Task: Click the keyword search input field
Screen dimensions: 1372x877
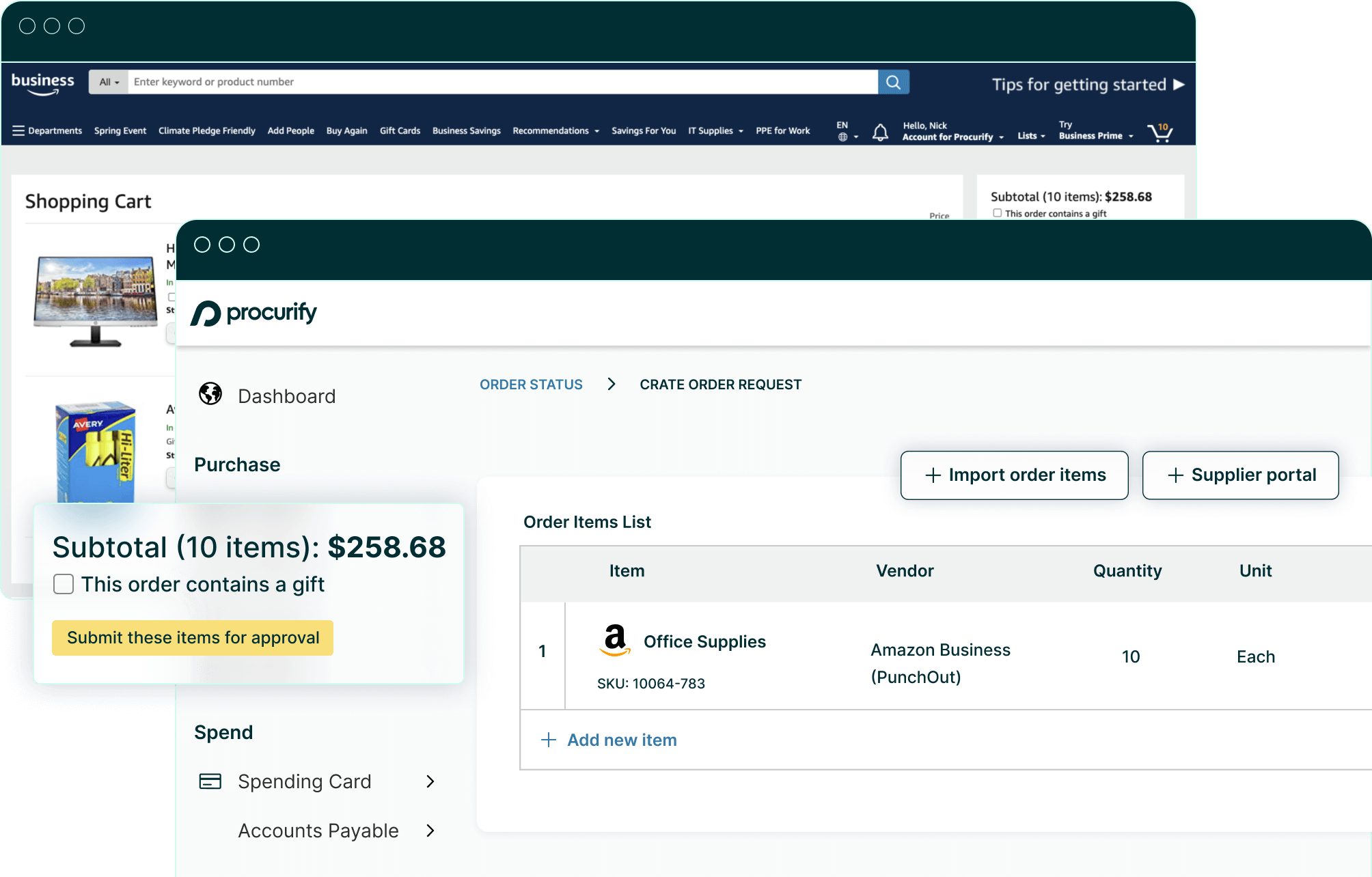Action: pyautogui.click(x=502, y=82)
